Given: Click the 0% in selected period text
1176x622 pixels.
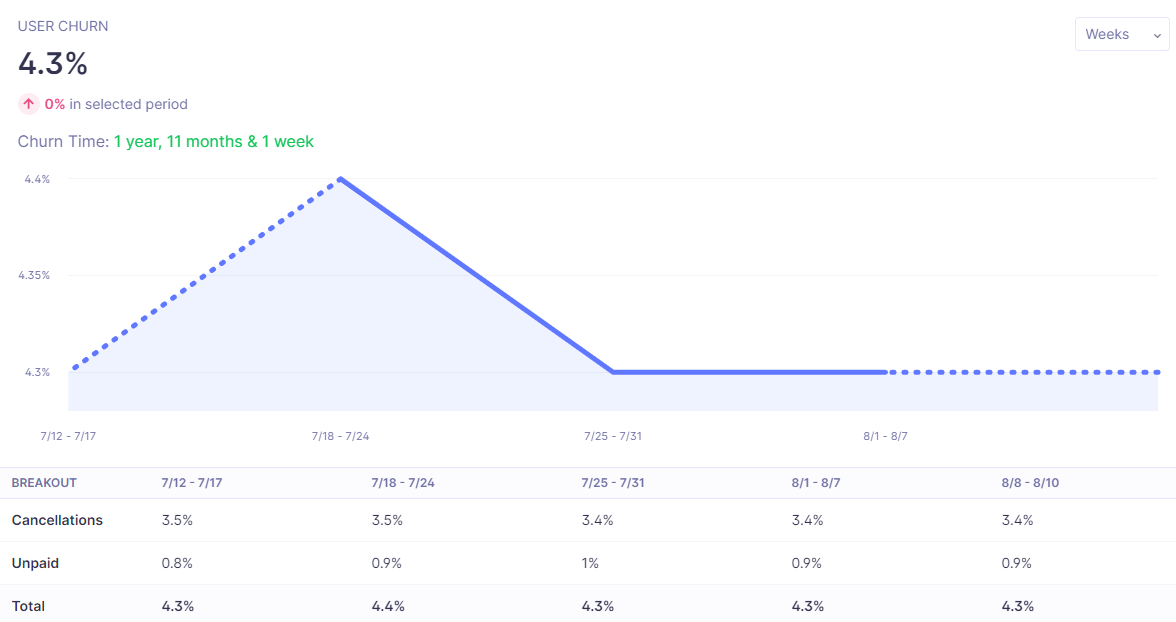Looking at the screenshot, I should (116, 104).
